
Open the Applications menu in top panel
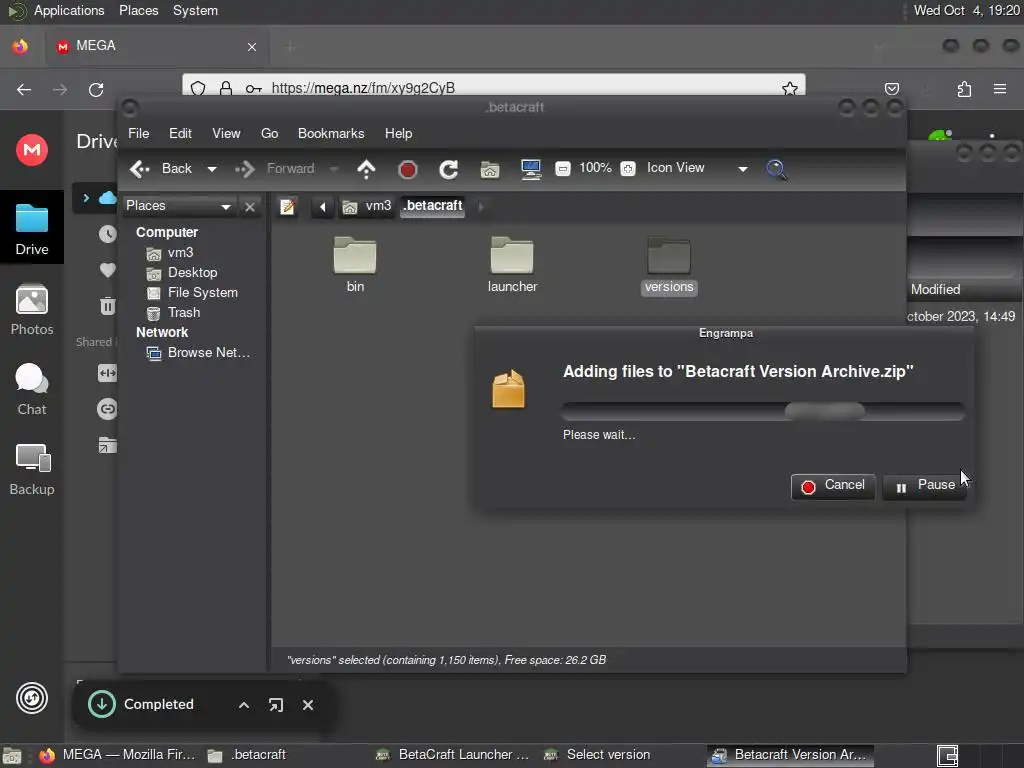69,10
